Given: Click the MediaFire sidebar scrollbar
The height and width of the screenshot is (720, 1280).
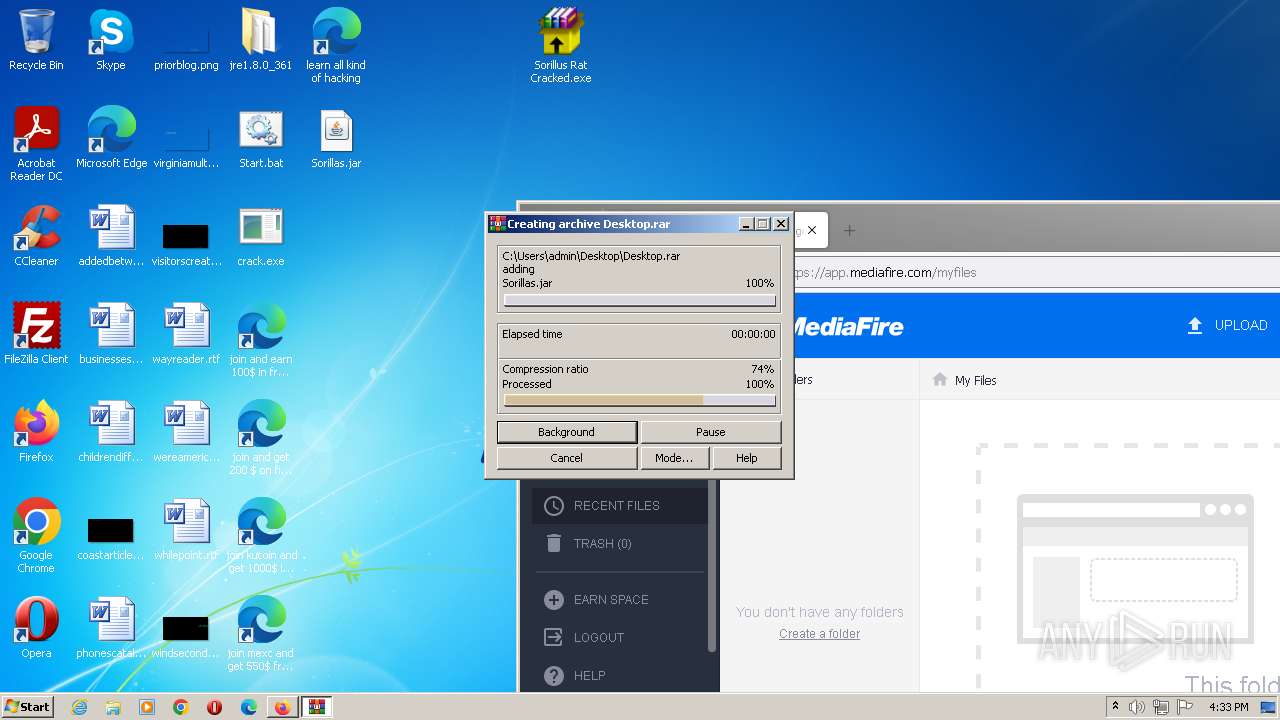Looking at the screenshot, I should (713, 565).
